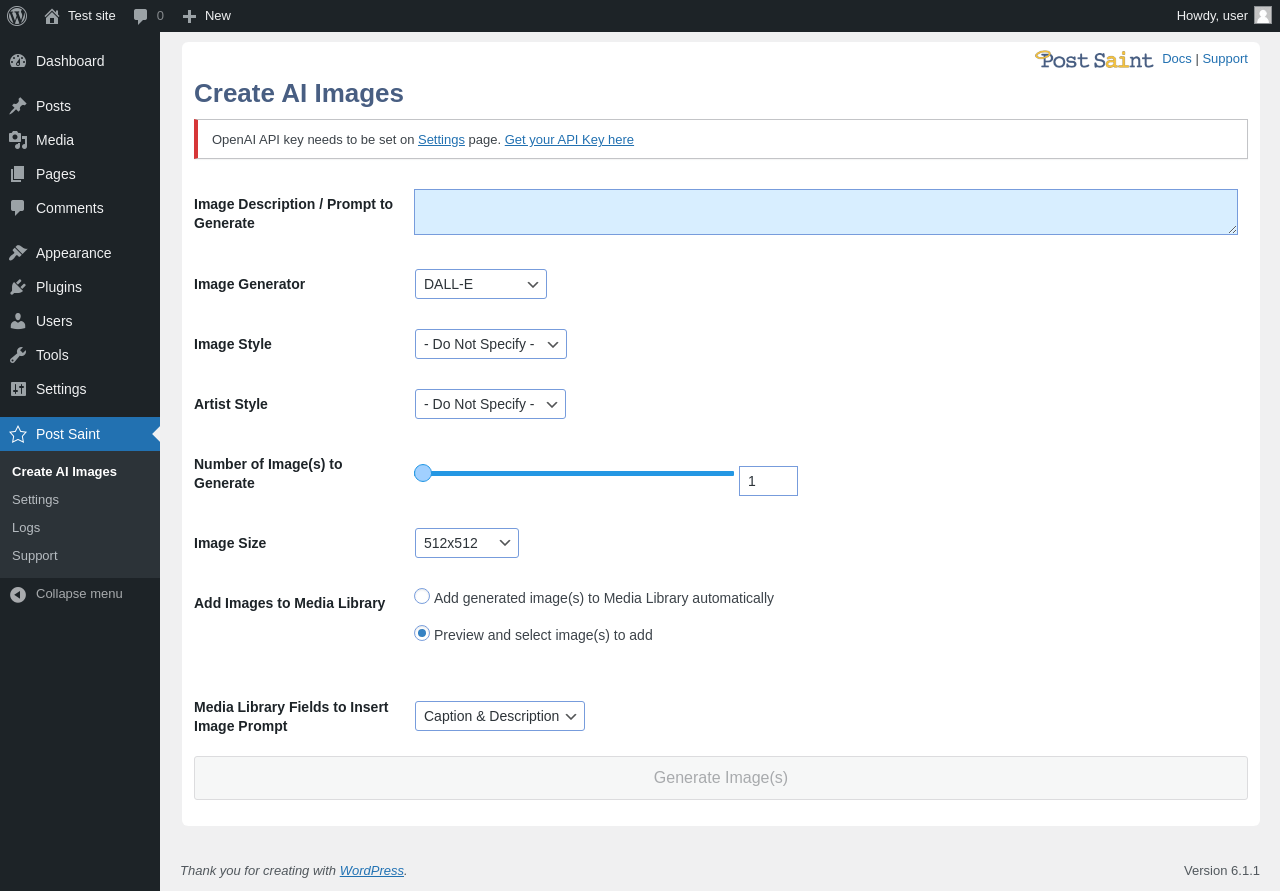Image resolution: width=1280 pixels, height=891 pixels.
Task: Click the WordPress logo icon
Action: (x=17, y=16)
